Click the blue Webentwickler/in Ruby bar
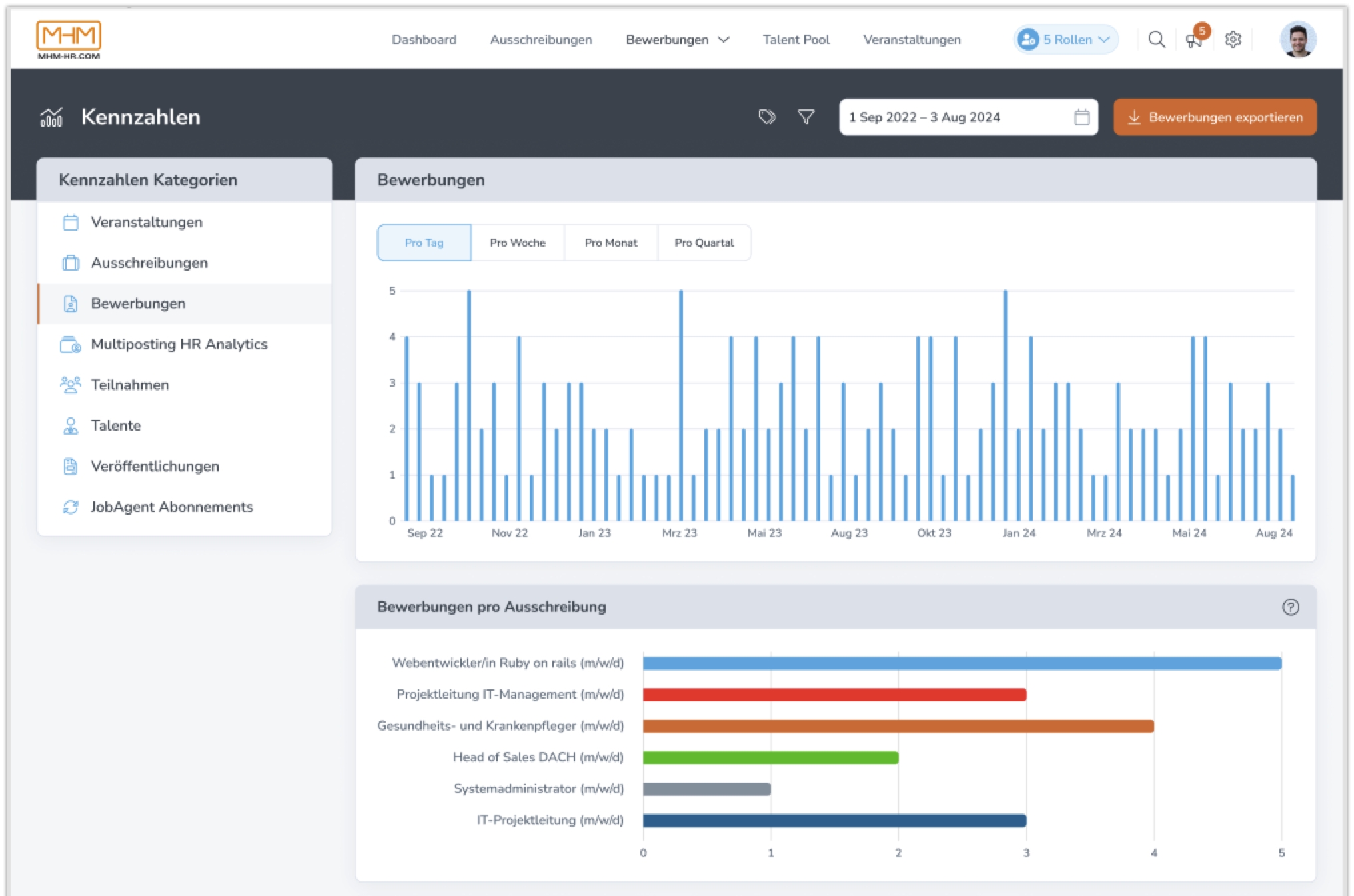The height and width of the screenshot is (896, 1354). coord(961,663)
